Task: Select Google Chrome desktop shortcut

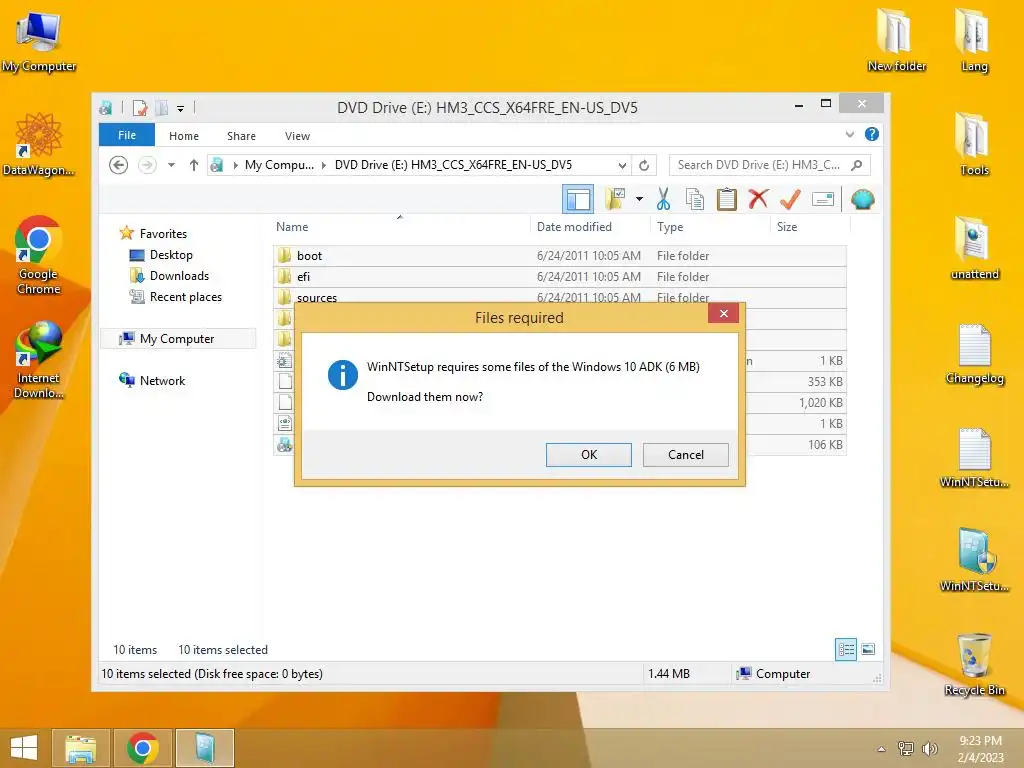Action: pyautogui.click(x=39, y=255)
